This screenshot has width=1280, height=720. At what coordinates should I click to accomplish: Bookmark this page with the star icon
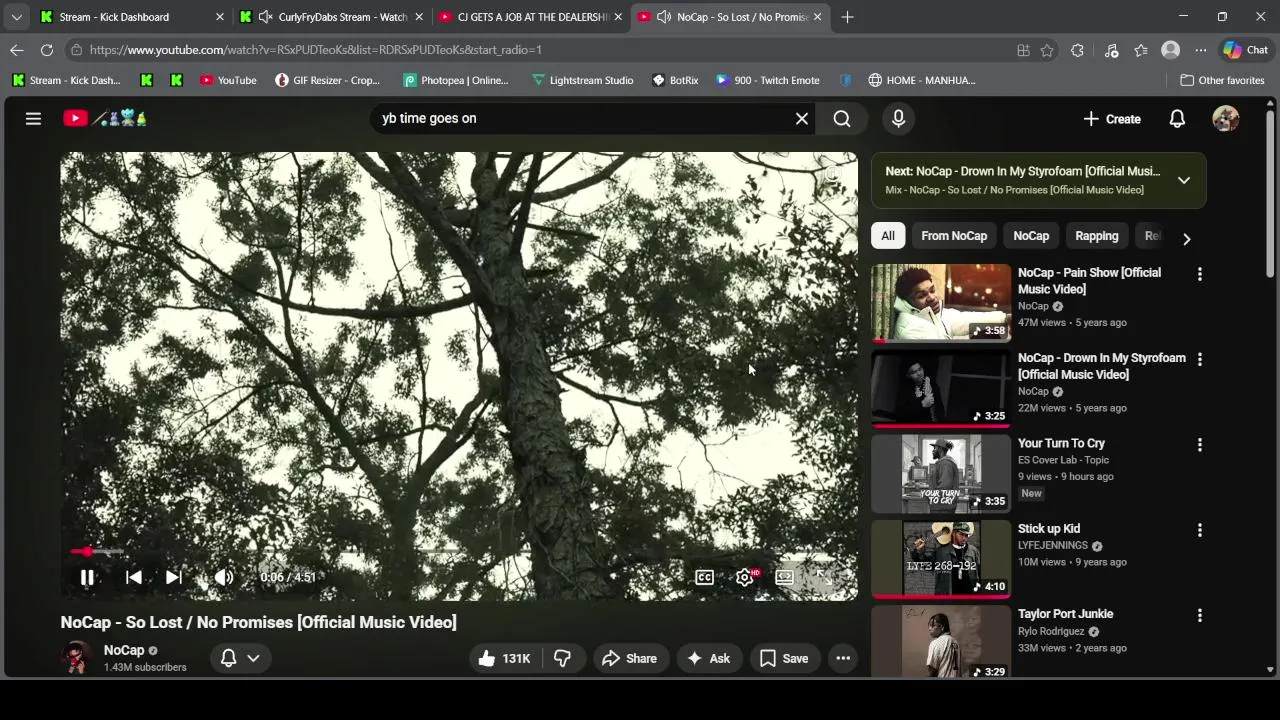click(x=1047, y=50)
